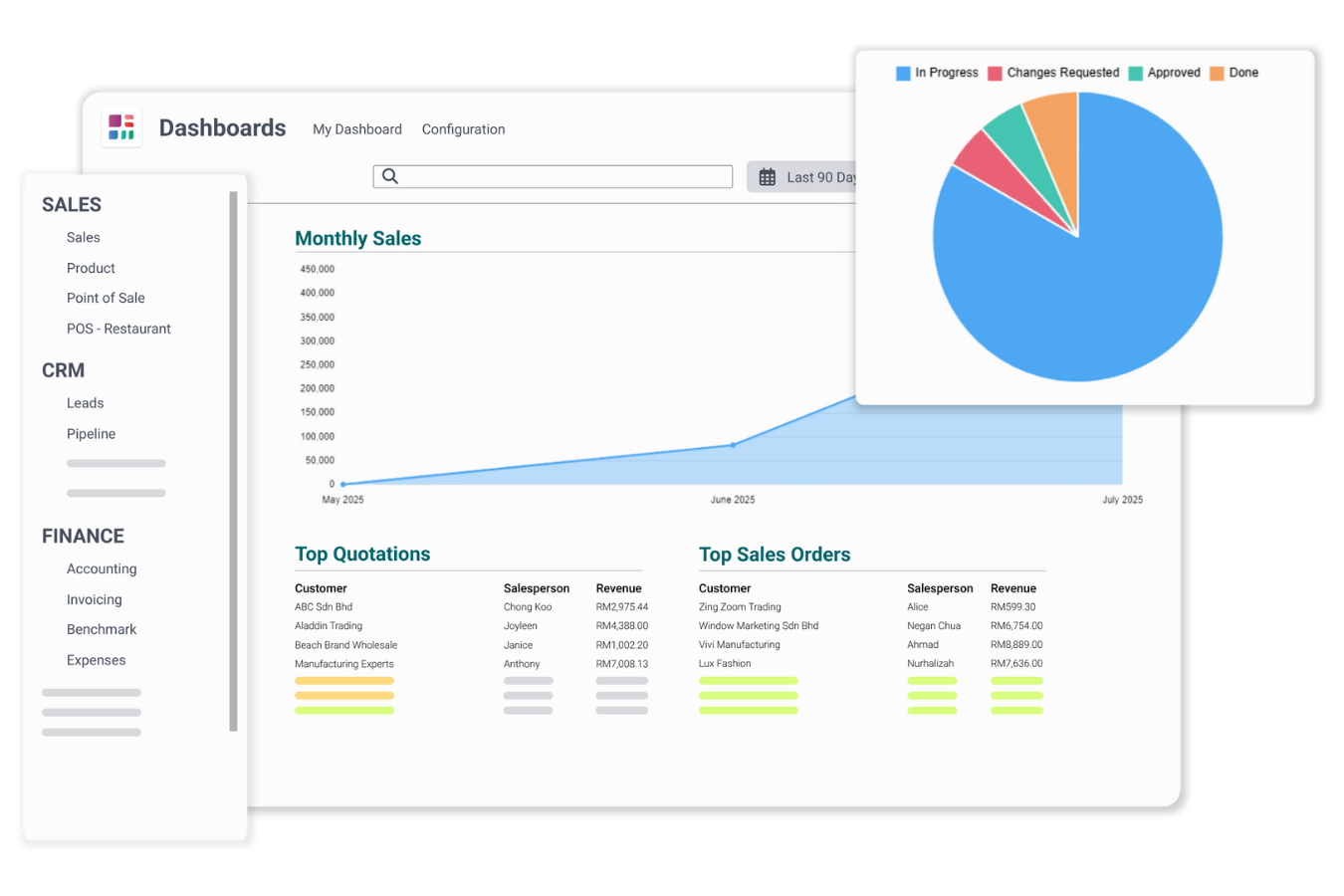Toggle the In Progress legend swatch
1344x896 pixels.
coord(903,74)
